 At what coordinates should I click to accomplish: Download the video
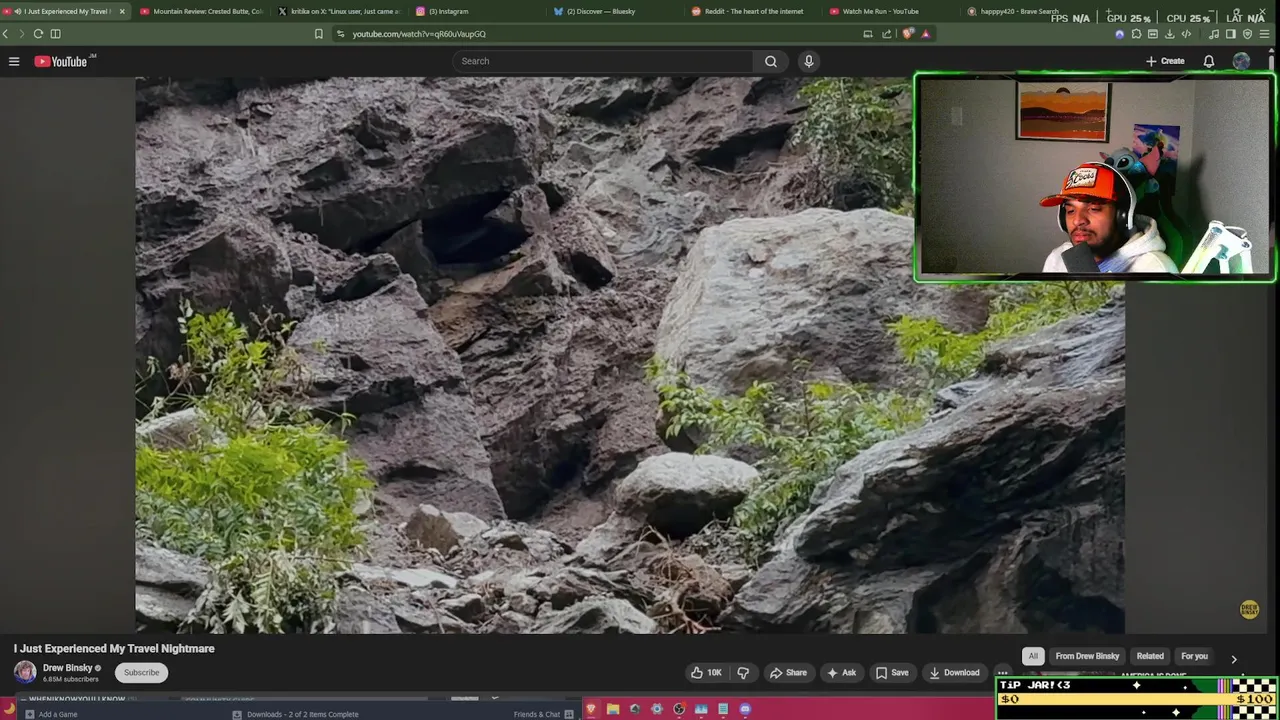tap(954, 673)
